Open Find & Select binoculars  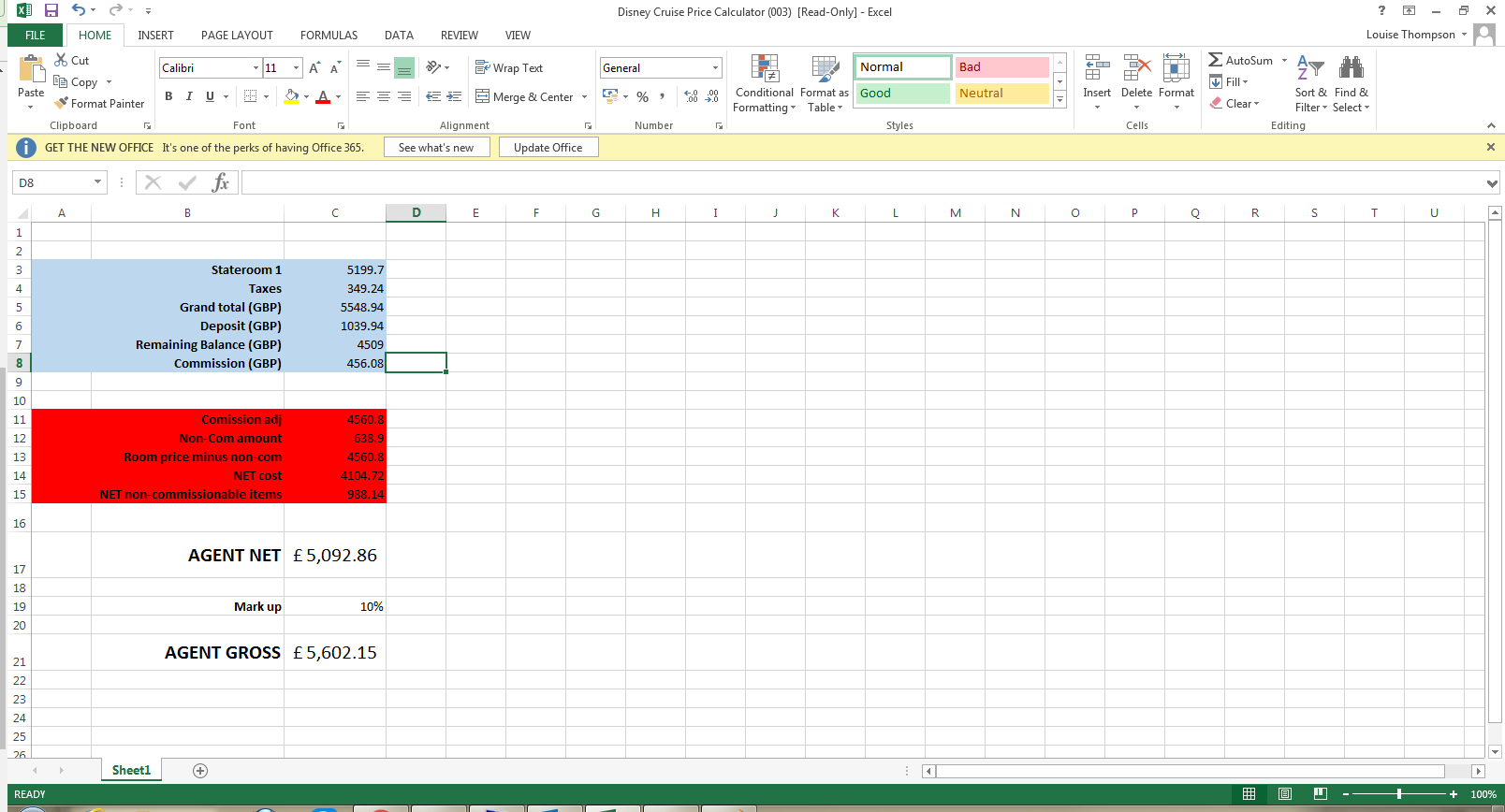point(1352,83)
